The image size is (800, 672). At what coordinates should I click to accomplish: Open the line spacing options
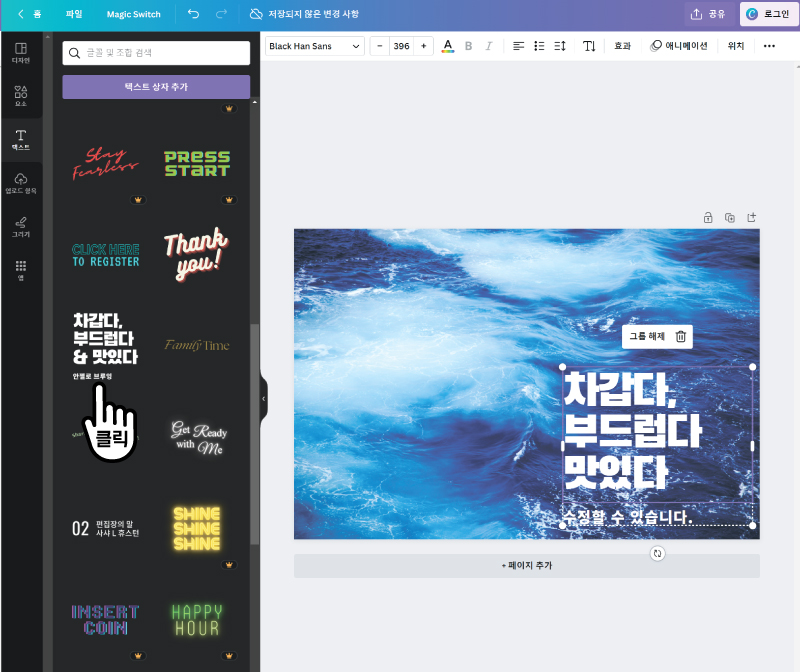[x=561, y=46]
